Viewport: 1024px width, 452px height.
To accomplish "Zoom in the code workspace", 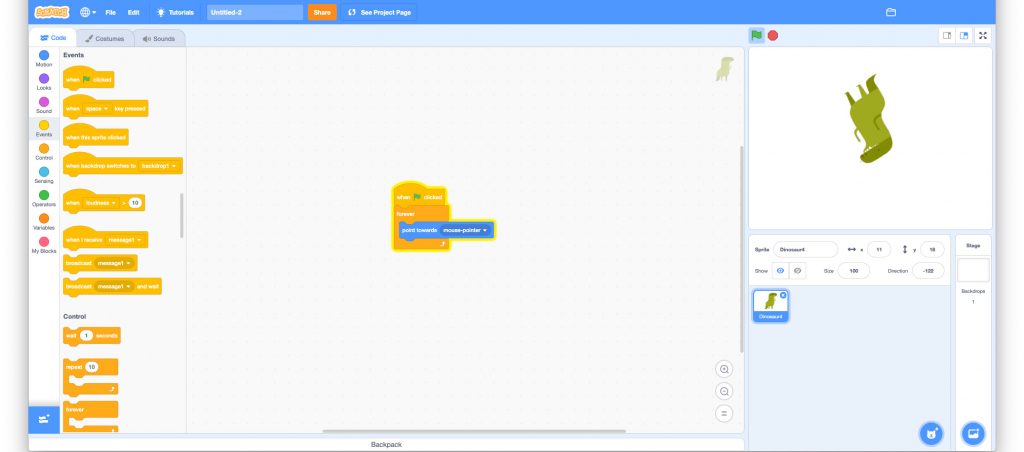I will (x=724, y=369).
